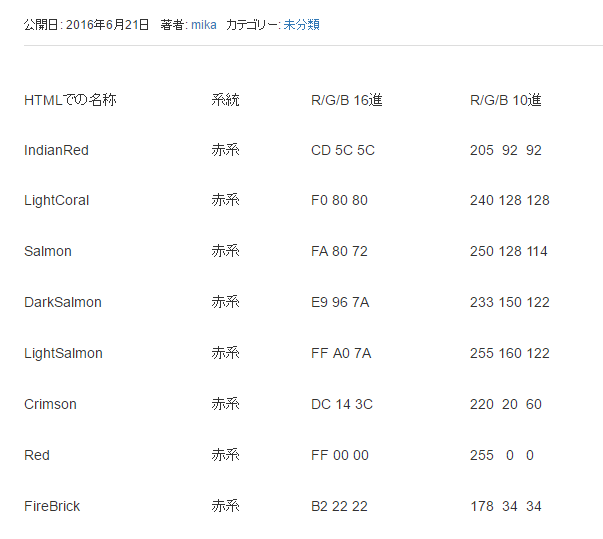Viewport: 603px width, 539px height.
Task: Click decimal value 233 150 122
Action: click(509, 302)
